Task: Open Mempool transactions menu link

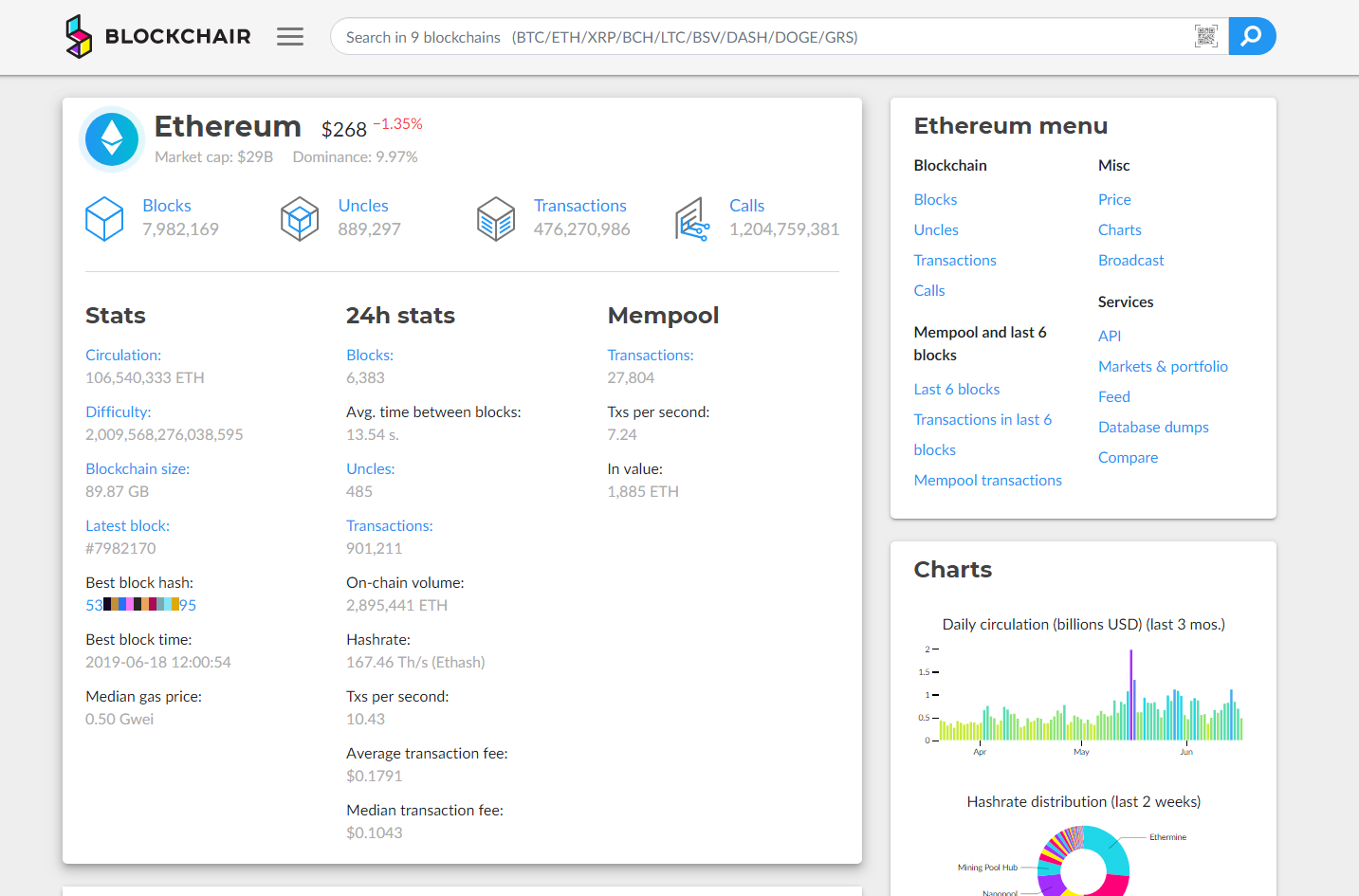Action: [x=988, y=480]
